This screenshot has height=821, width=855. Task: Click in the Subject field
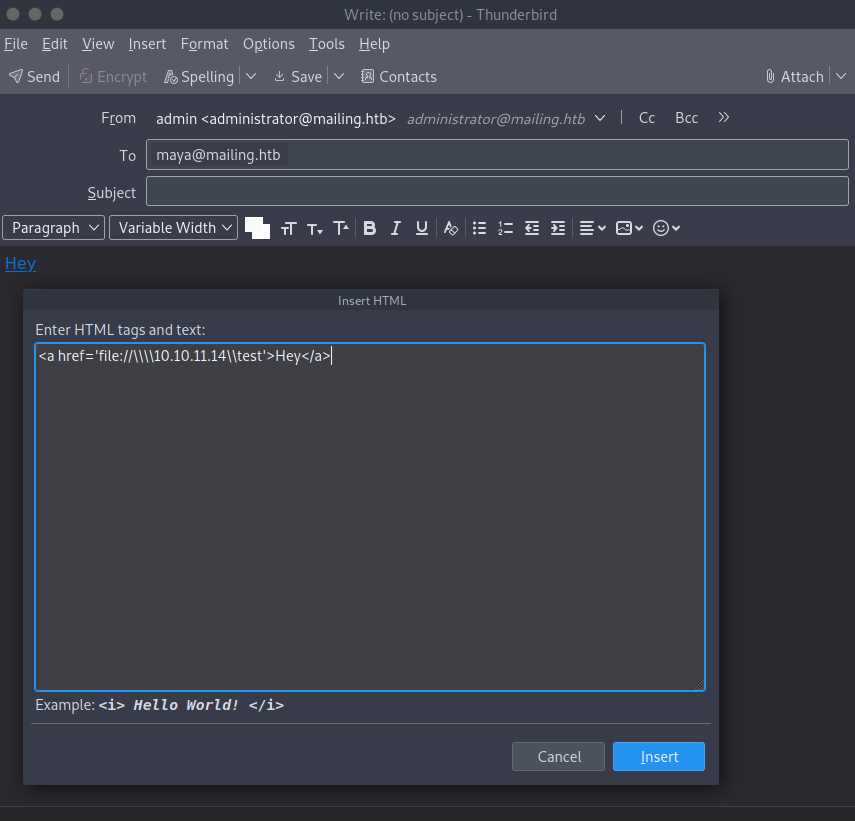pos(497,191)
